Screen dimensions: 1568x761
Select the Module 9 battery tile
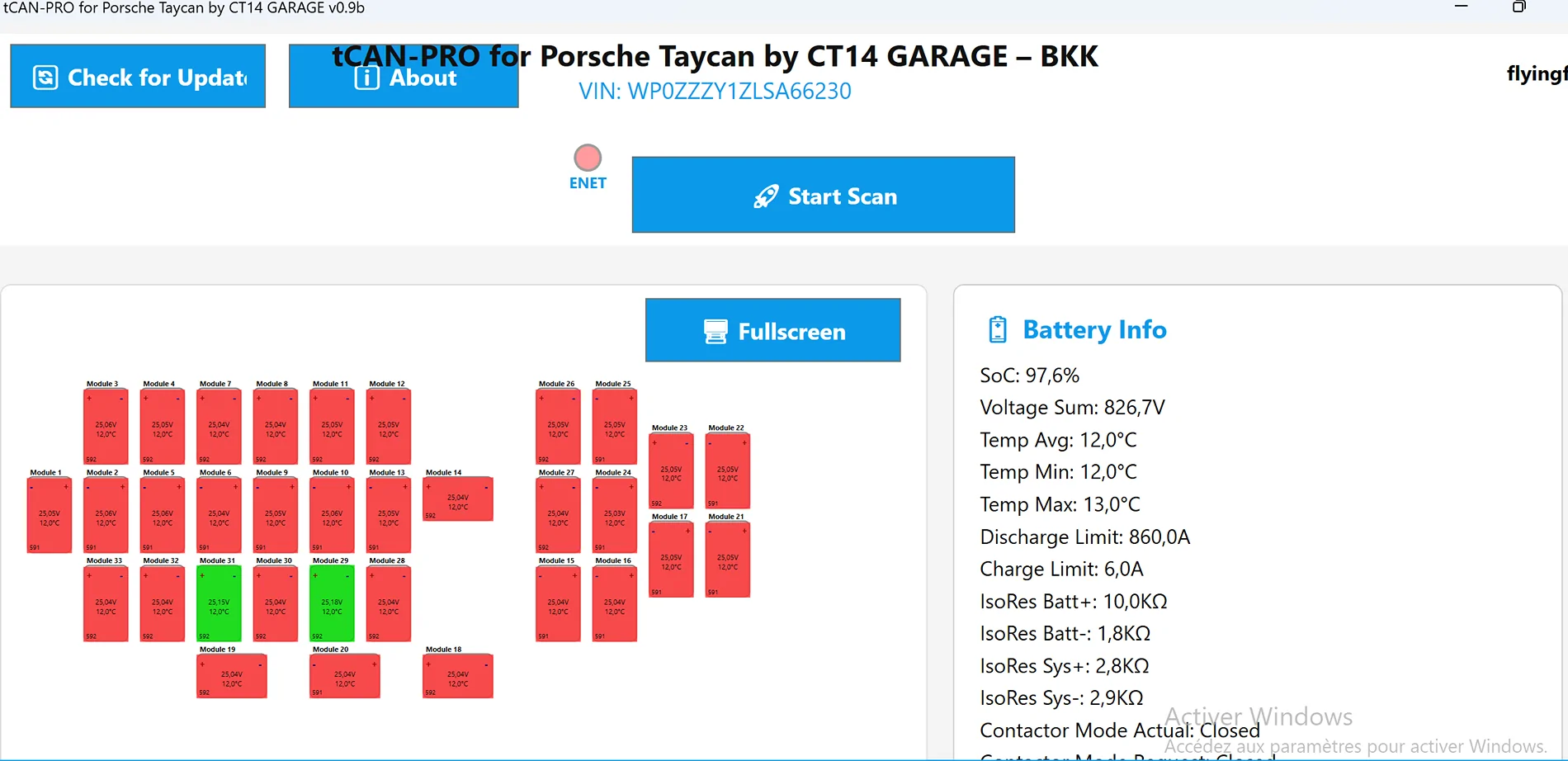pos(276,515)
